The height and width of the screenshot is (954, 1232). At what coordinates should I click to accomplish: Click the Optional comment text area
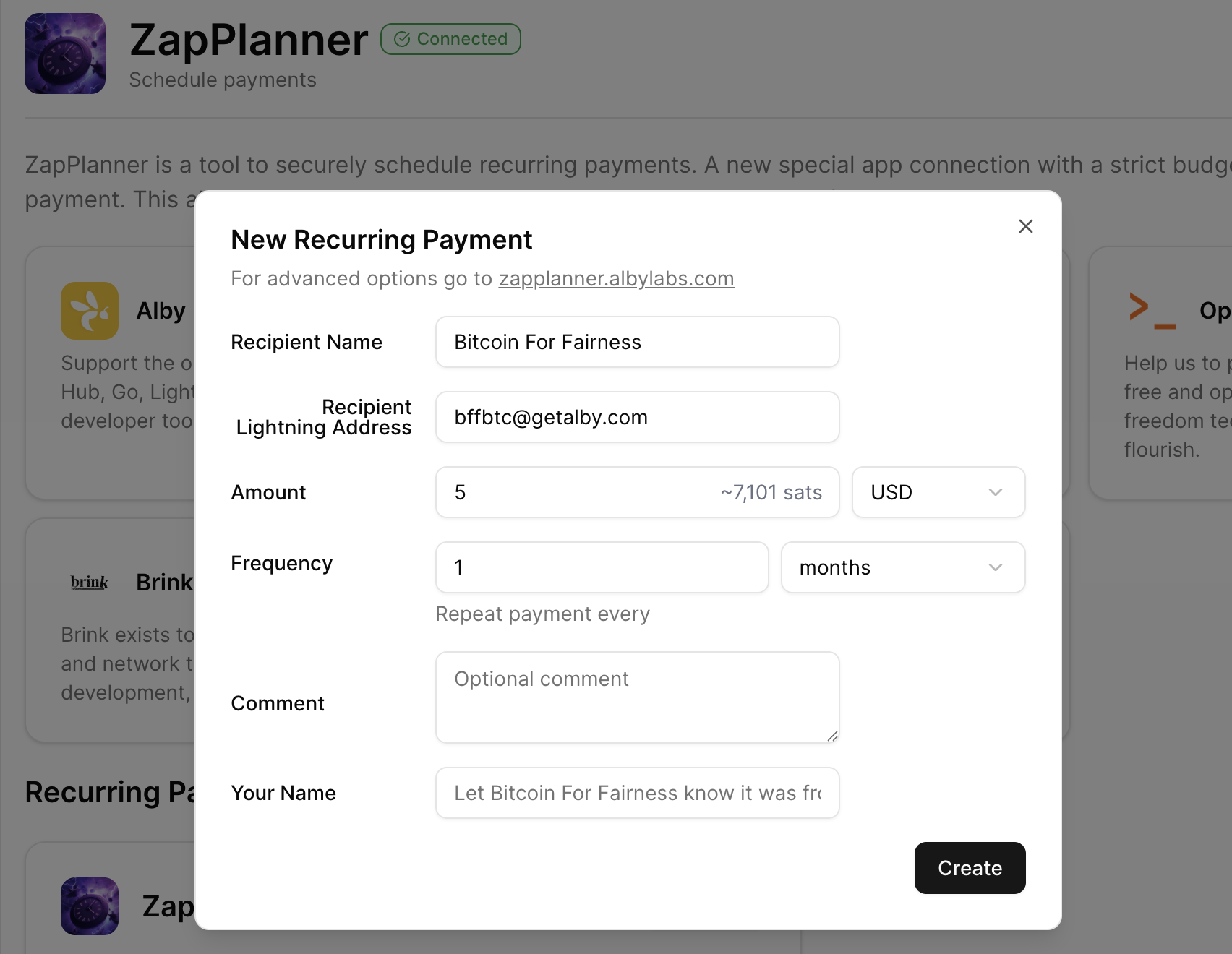click(637, 697)
